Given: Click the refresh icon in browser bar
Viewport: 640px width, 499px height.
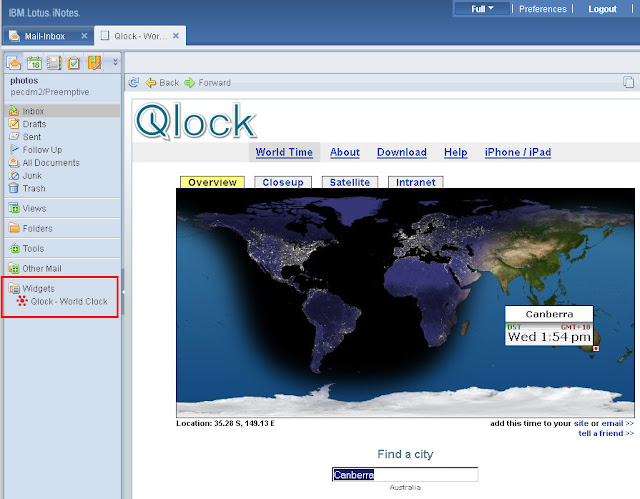Looking at the screenshot, I should click(134, 82).
